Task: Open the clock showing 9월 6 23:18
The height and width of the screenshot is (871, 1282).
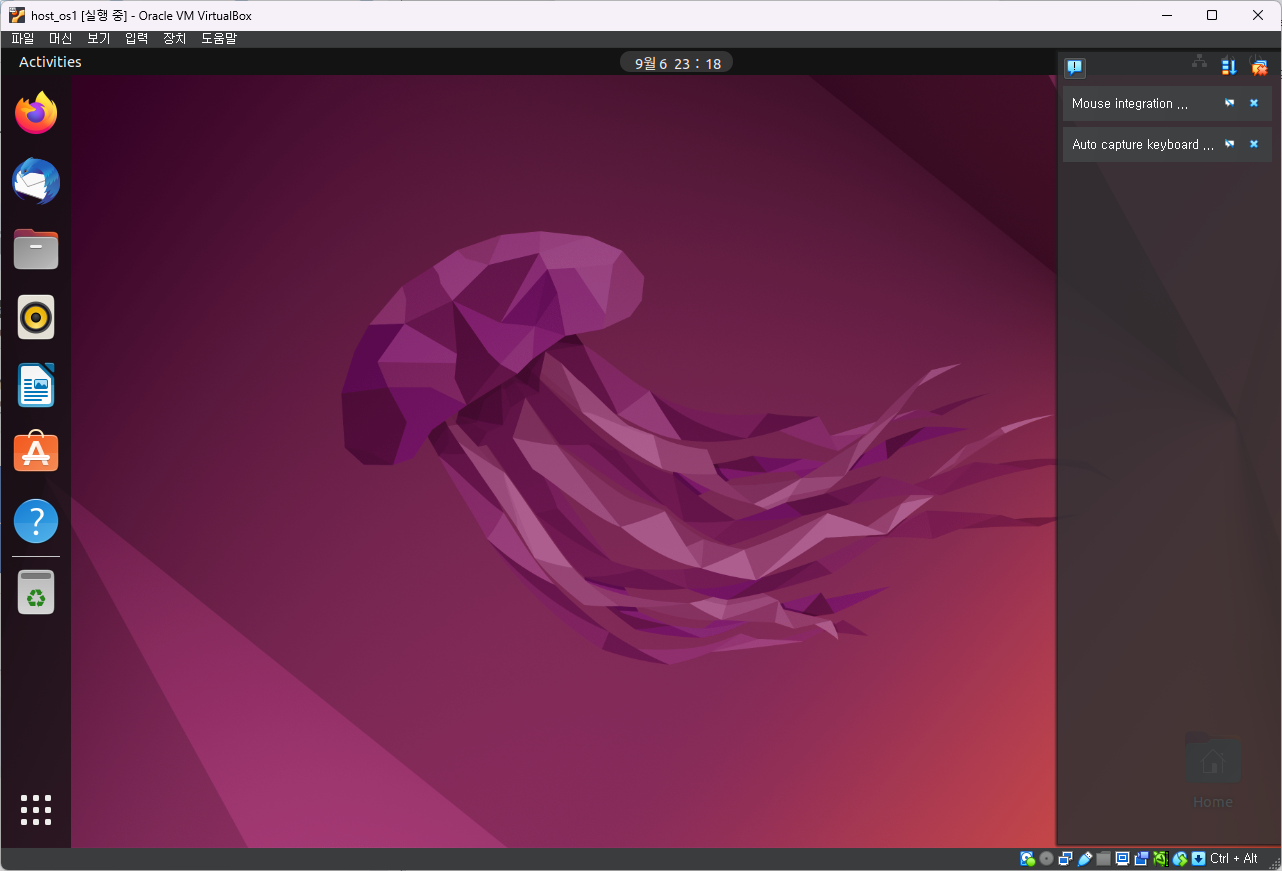Action: [677, 63]
